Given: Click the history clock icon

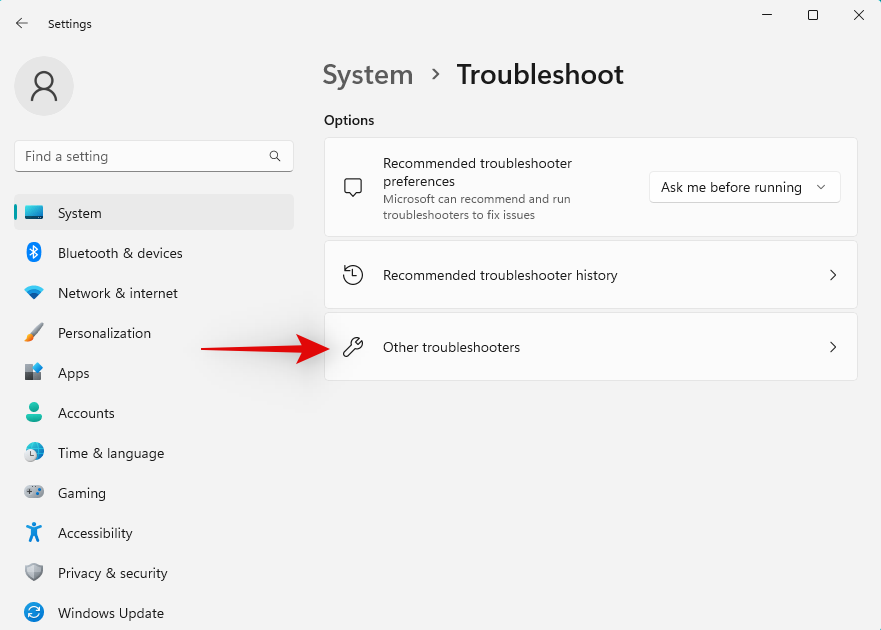Looking at the screenshot, I should pyautogui.click(x=353, y=275).
